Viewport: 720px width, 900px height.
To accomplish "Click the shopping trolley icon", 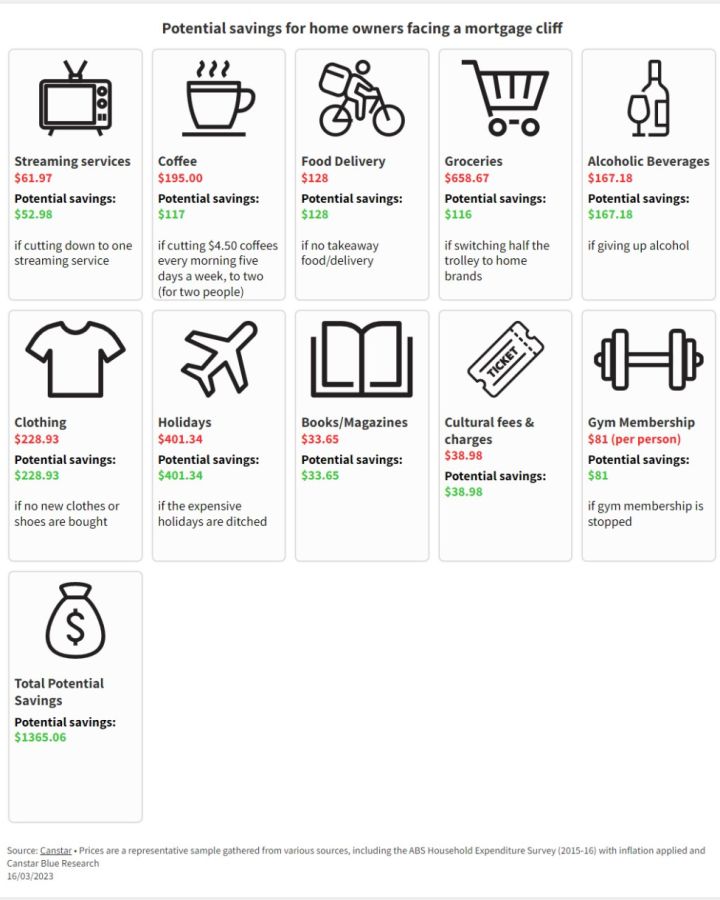I will click(x=505, y=98).
